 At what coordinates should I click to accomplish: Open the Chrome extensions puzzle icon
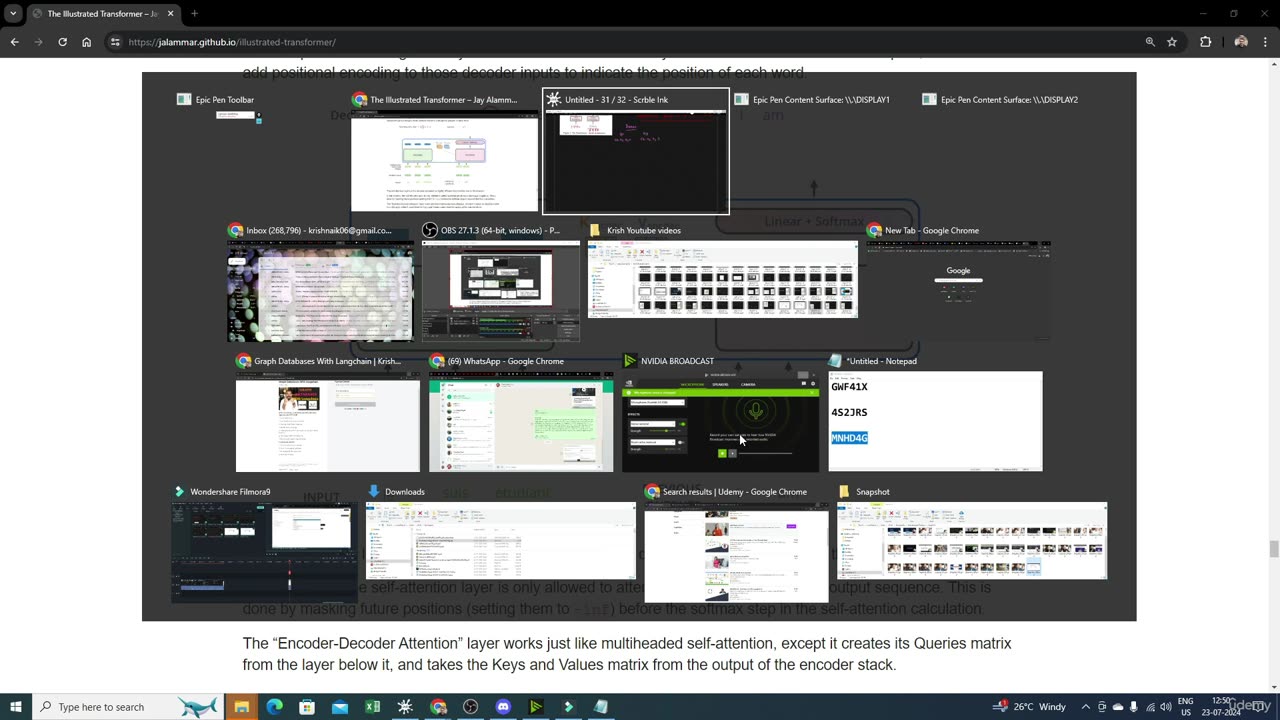pos(1205,42)
